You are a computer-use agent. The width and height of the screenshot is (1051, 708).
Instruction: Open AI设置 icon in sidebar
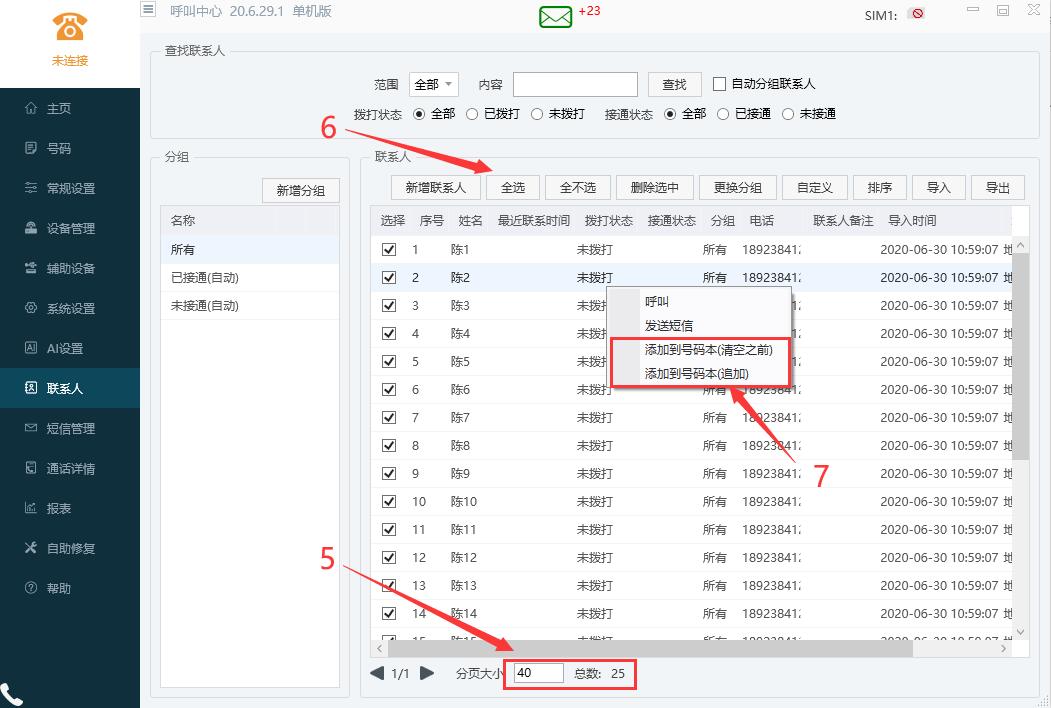click(31, 347)
